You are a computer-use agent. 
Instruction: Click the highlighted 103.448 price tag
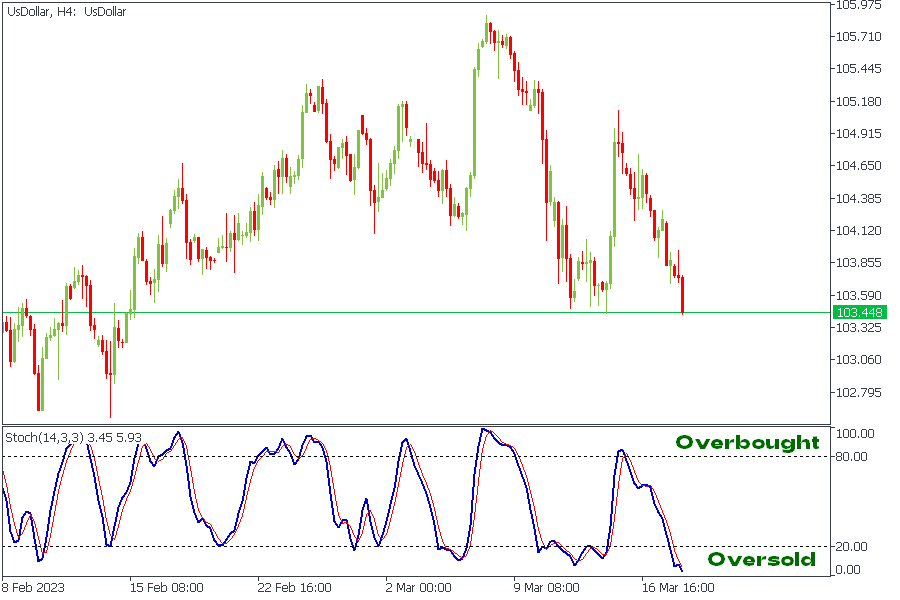862,313
